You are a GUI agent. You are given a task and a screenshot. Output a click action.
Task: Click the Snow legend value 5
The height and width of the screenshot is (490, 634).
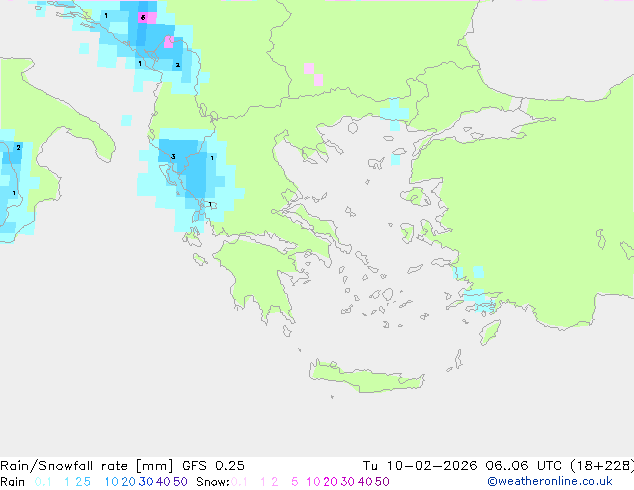pyautogui.click(x=295, y=482)
